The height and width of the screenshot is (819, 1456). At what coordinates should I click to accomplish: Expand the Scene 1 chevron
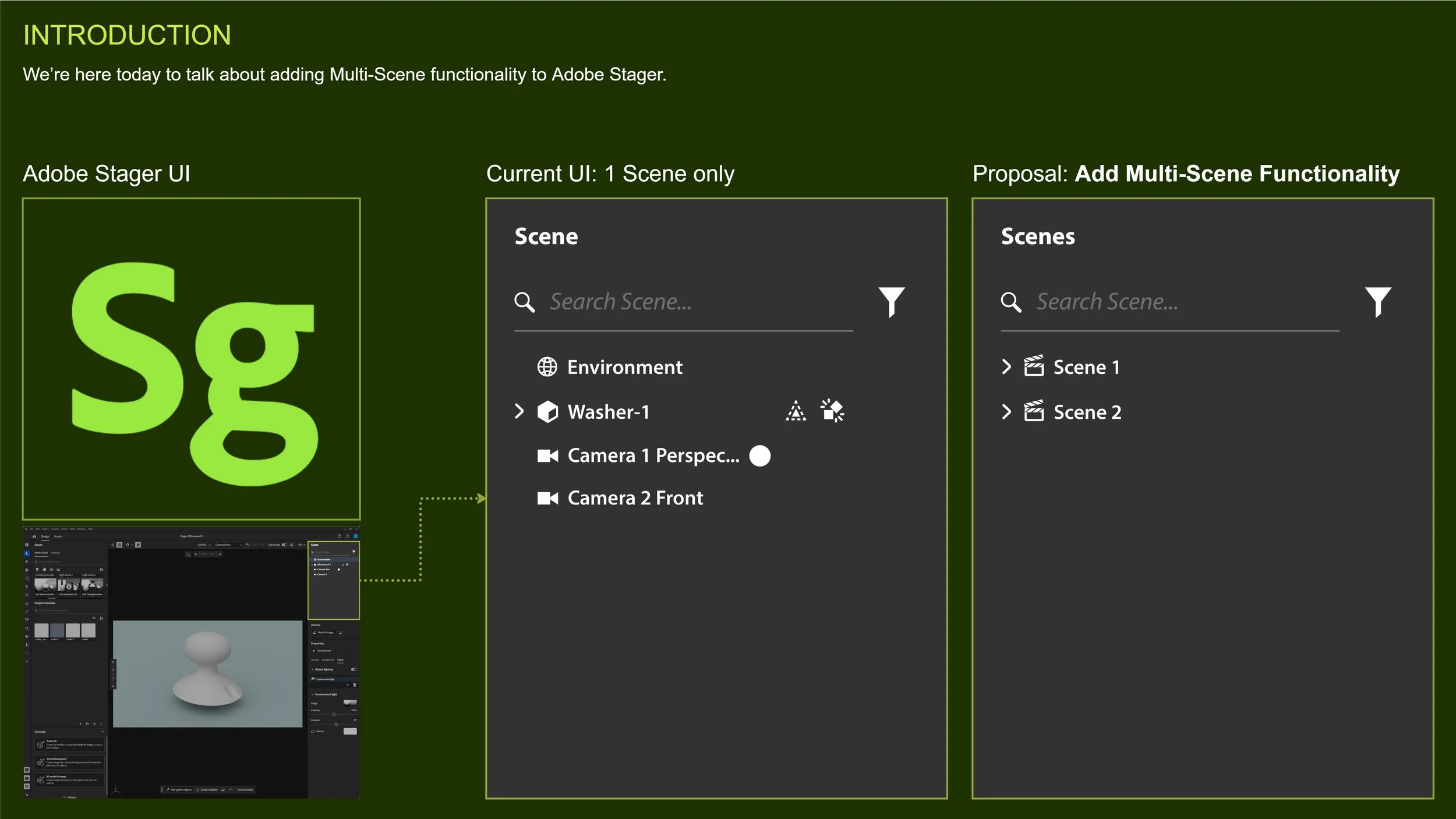[1006, 366]
